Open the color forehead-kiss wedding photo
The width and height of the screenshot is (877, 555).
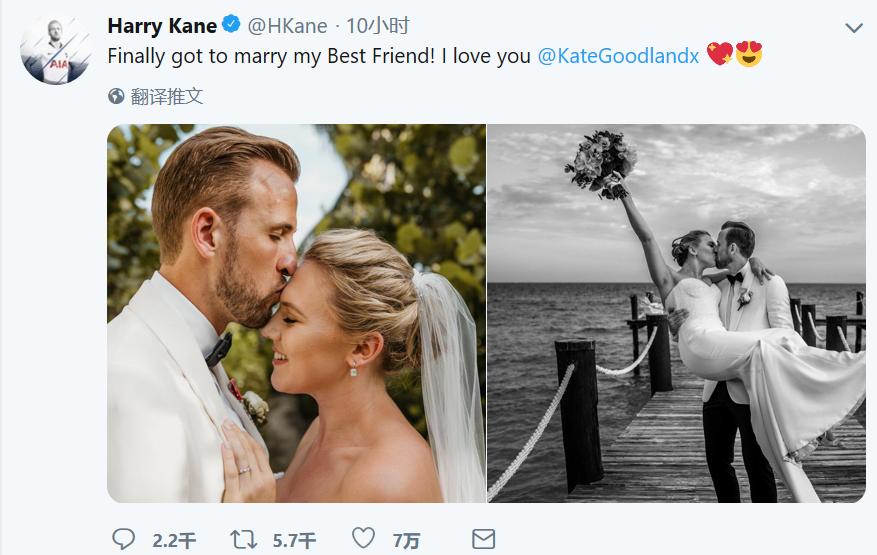(x=296, y=313)
